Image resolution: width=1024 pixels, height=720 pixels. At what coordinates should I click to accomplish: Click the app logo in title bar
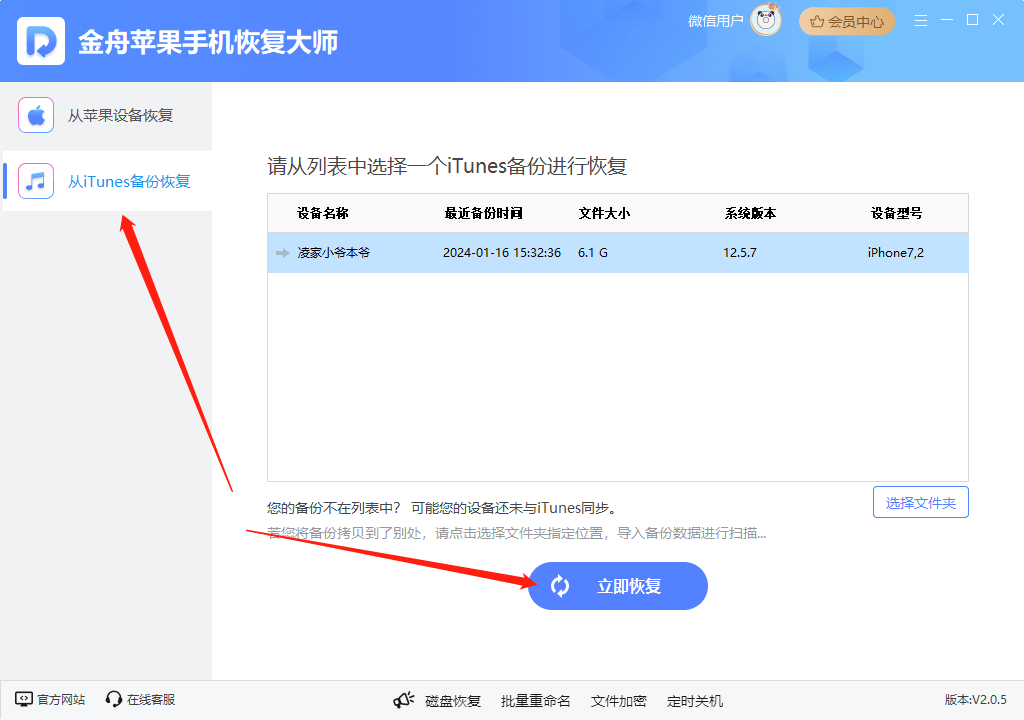tap(40, 41)
